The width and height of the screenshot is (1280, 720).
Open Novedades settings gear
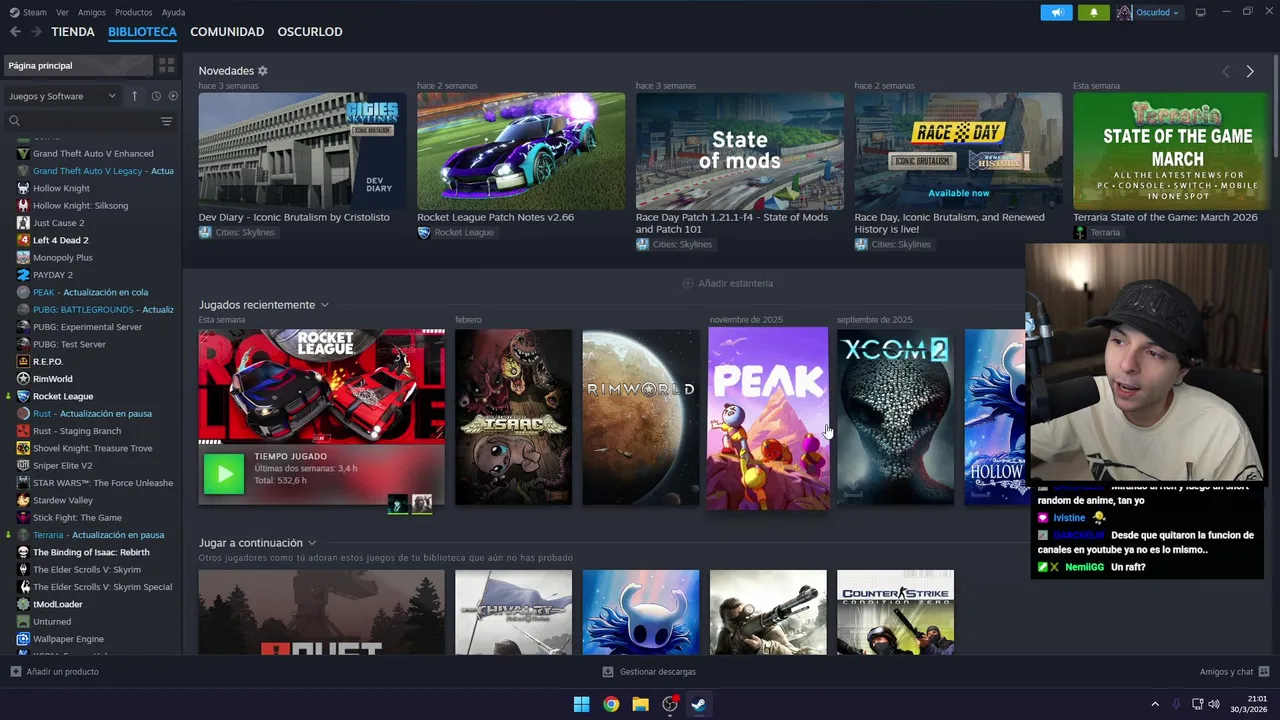(x=263, y=71)
